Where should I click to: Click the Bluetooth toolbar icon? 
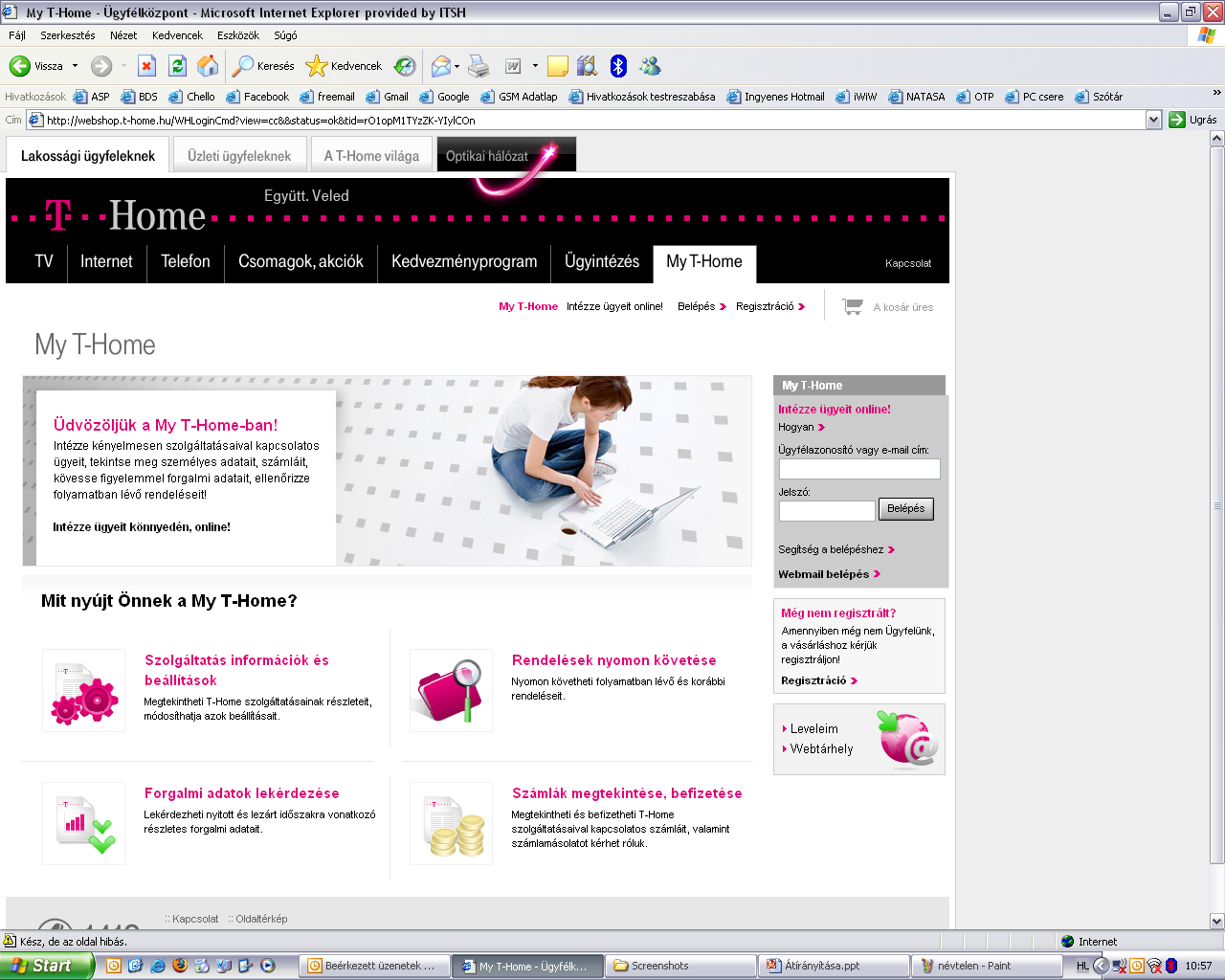(x=618, y=66)
